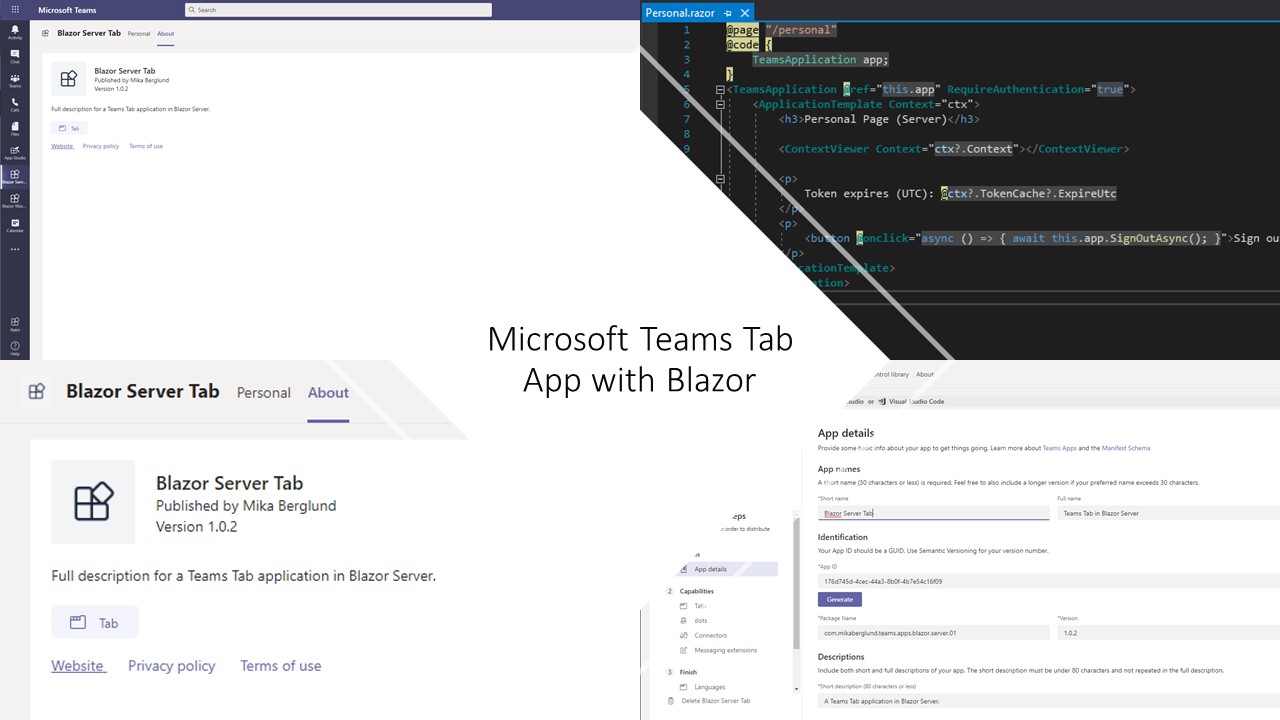Collapse the TeamsApplication code block on line 5
The width and height of the screenshot is (1280, 720).
(x=720, y=89)
